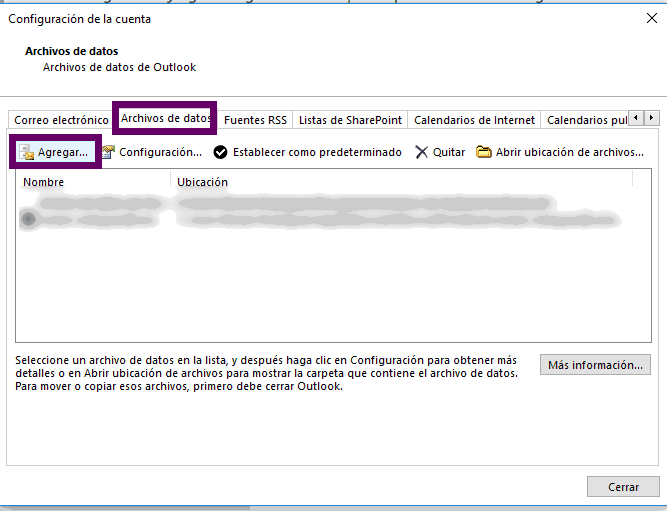
Task: Open the partially visible Calendarios publicados tab
Action: tap(586, 120)
